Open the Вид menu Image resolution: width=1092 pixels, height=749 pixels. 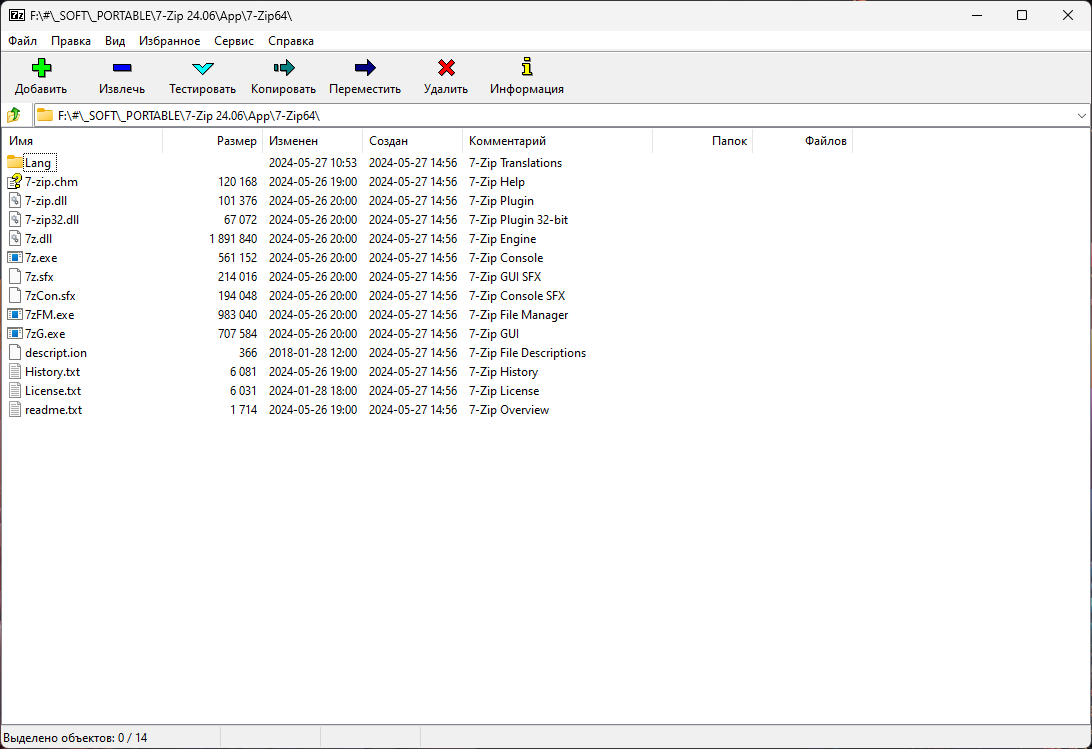[115, 41]
